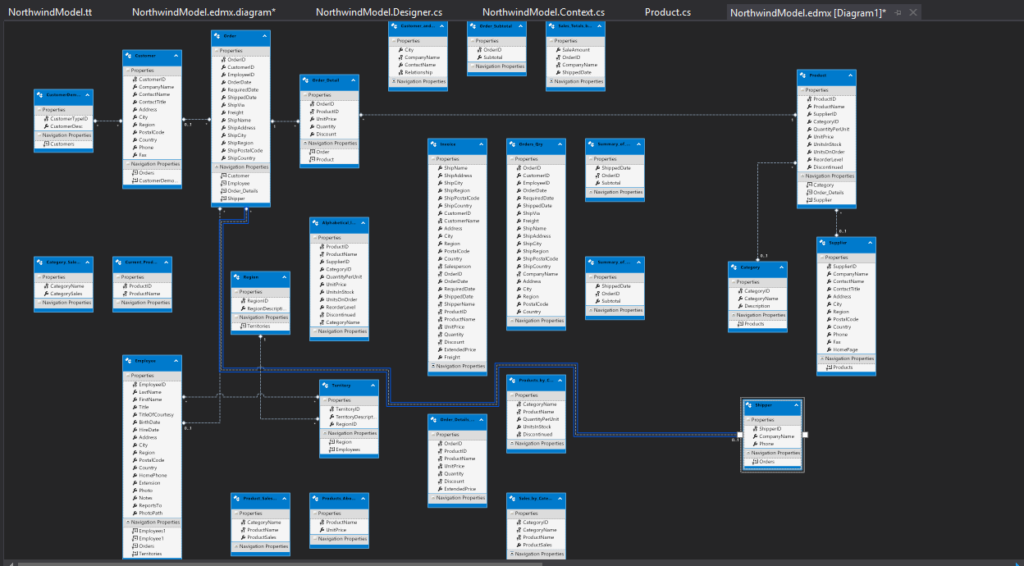The width and height of the screenshot is (1024, 566).
Task: Collapse Navigation Properties section in Employee entity
Action: 127,522
